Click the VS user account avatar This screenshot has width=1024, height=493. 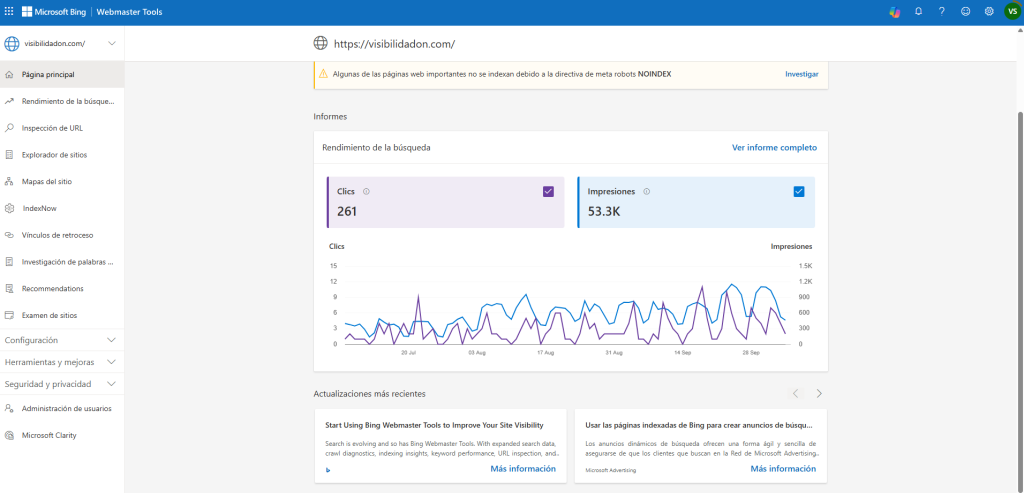tap(1011, 12)
